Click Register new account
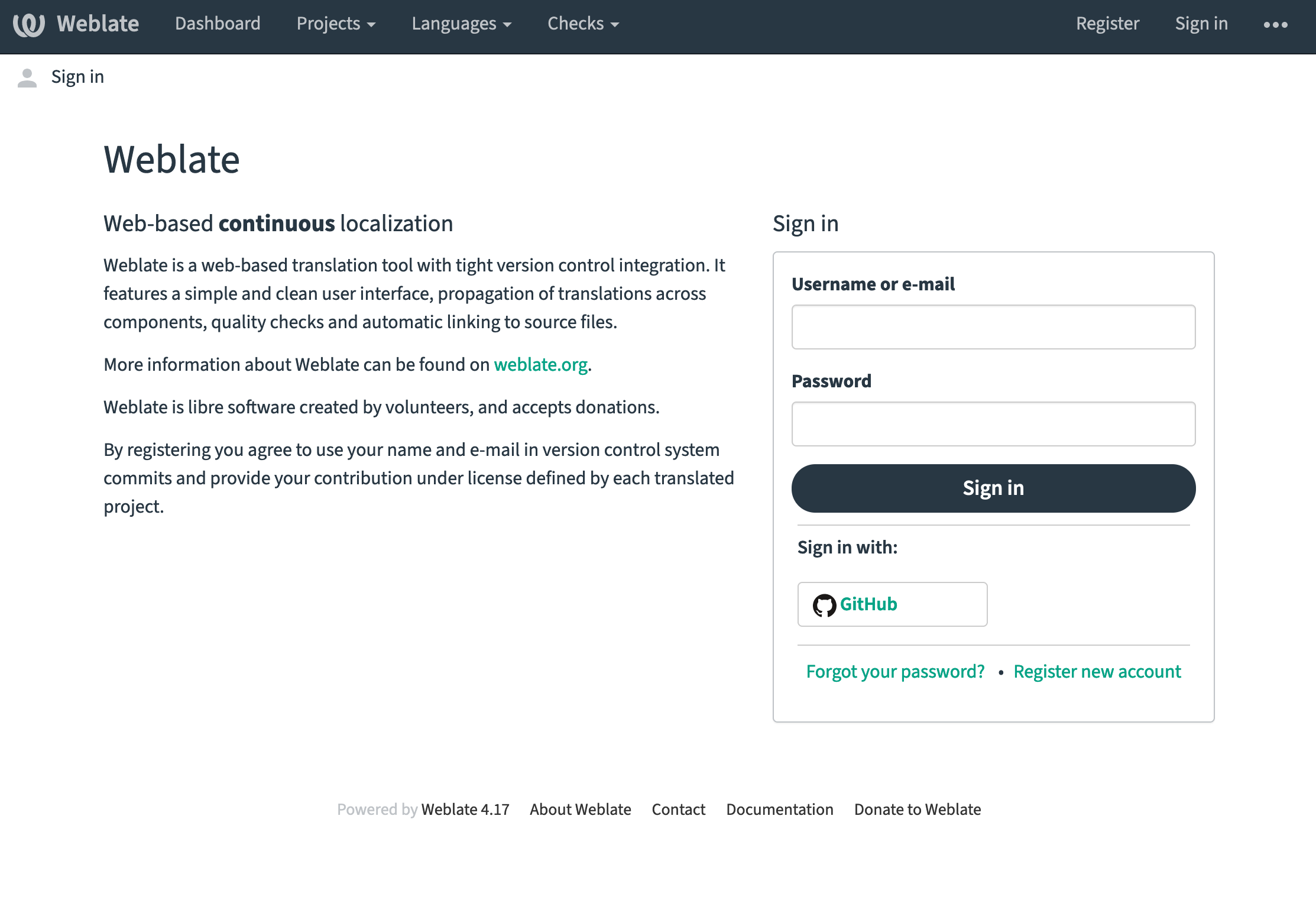This screenshot has width=1316, height=900. (1097, 671)
